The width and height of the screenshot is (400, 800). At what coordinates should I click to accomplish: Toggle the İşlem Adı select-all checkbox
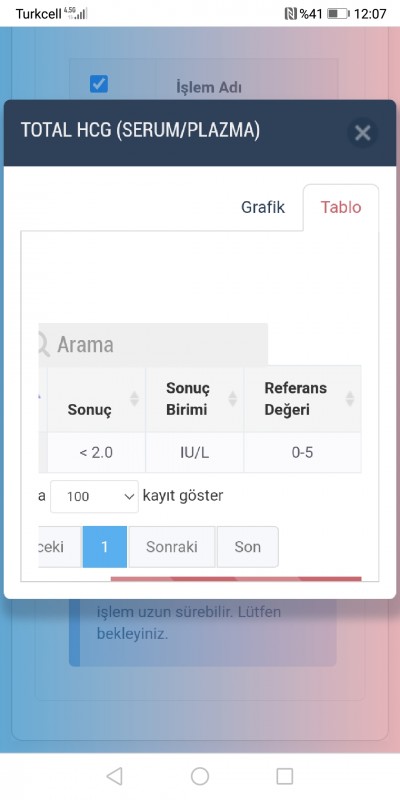99,84
